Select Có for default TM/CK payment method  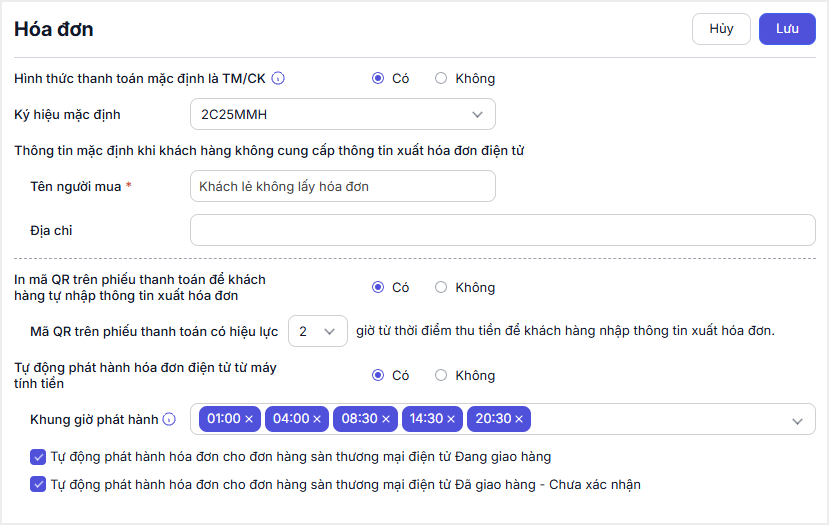coord(377,78)
